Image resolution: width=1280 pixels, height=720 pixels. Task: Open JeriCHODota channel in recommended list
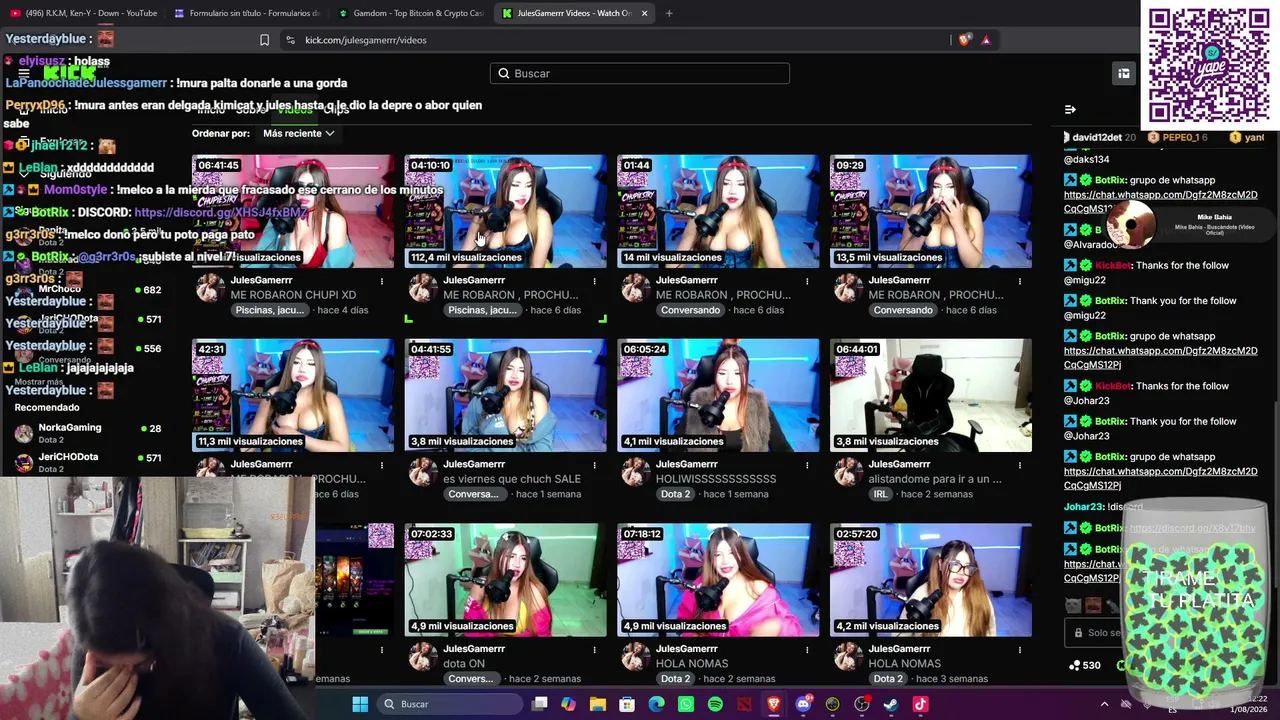click(68, 457)
